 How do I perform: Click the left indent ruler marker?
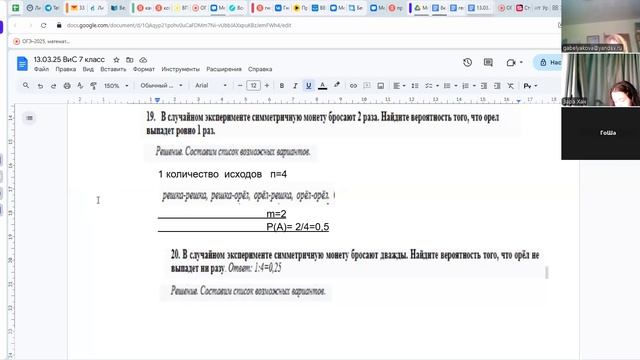(157, 100)
